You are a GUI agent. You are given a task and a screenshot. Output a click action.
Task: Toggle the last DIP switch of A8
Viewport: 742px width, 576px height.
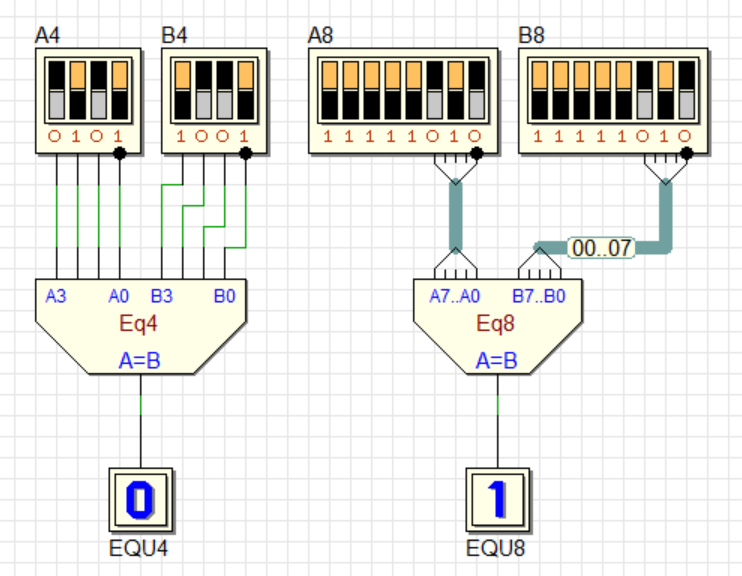pos(477,90)
